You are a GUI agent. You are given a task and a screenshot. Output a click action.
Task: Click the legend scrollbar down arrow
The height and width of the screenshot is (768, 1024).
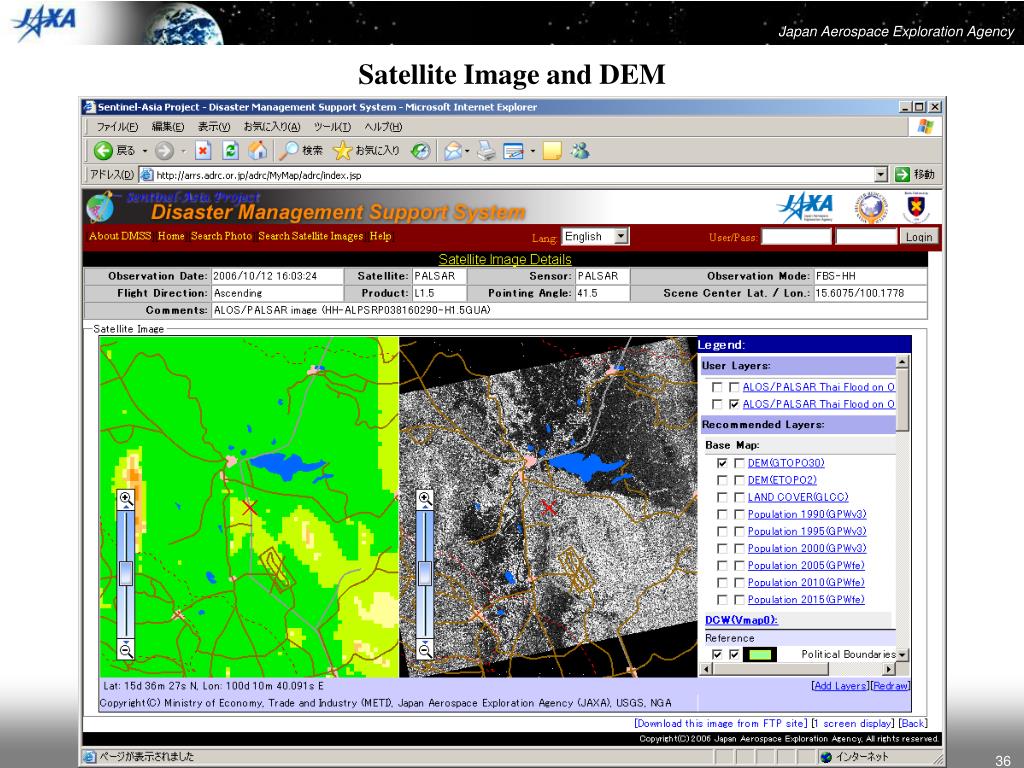point(902,654)
